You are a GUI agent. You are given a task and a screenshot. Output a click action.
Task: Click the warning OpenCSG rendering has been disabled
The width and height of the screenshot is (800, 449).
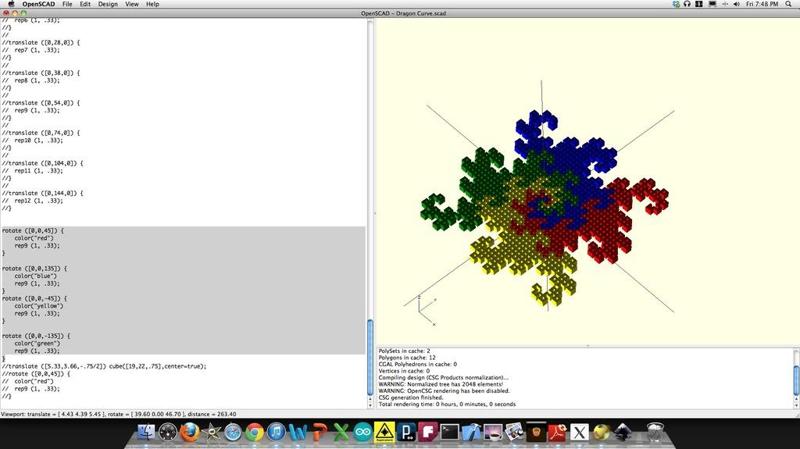[444, 391]
